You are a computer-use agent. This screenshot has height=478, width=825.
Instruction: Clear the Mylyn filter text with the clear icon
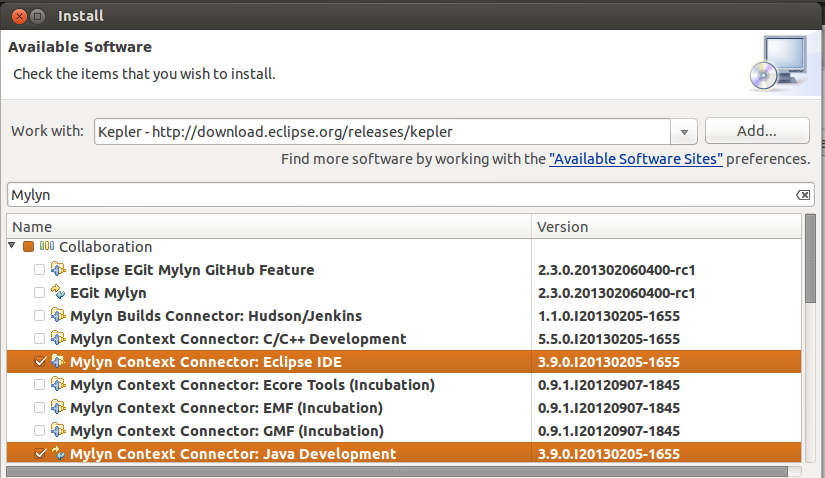(x=803, y=195)
